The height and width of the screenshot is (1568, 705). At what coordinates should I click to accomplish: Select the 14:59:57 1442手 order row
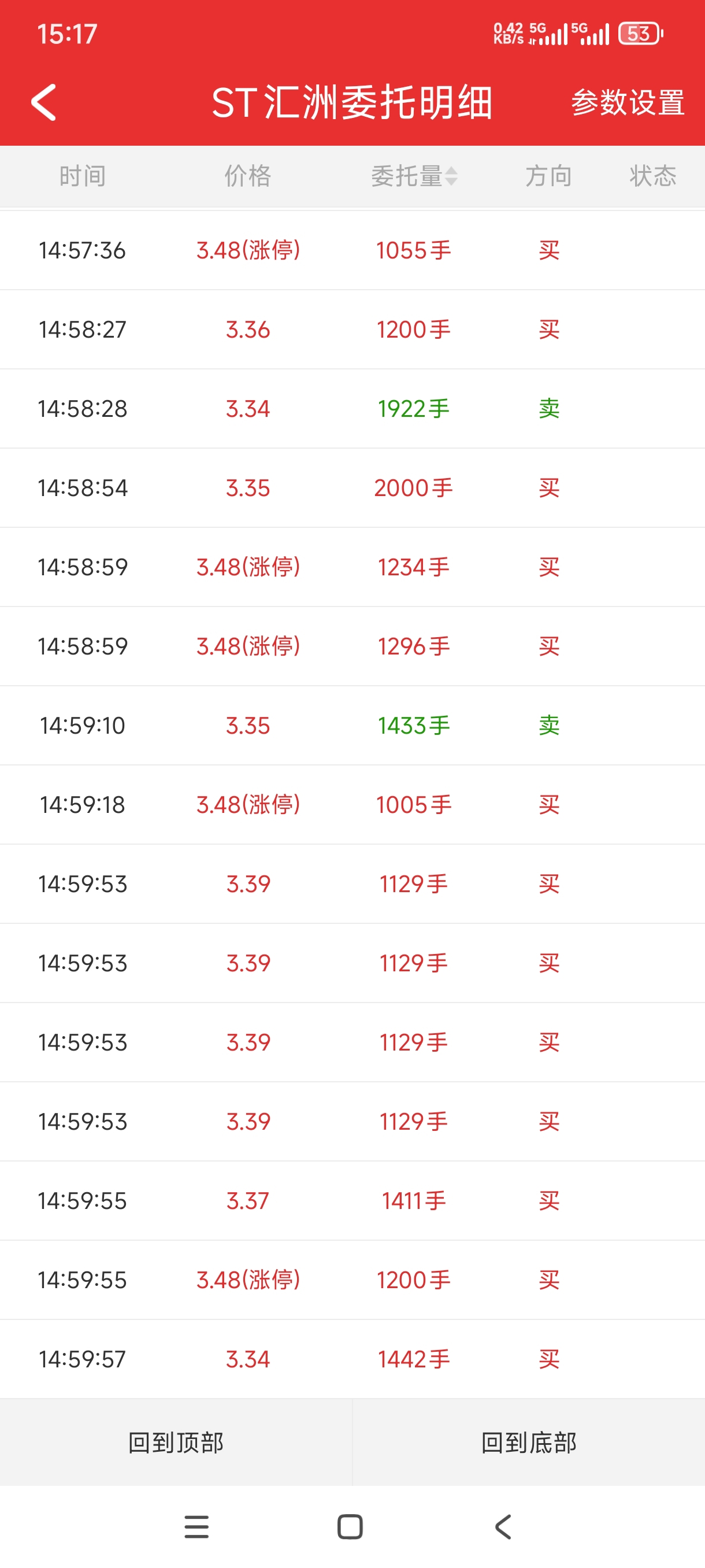352,1359
